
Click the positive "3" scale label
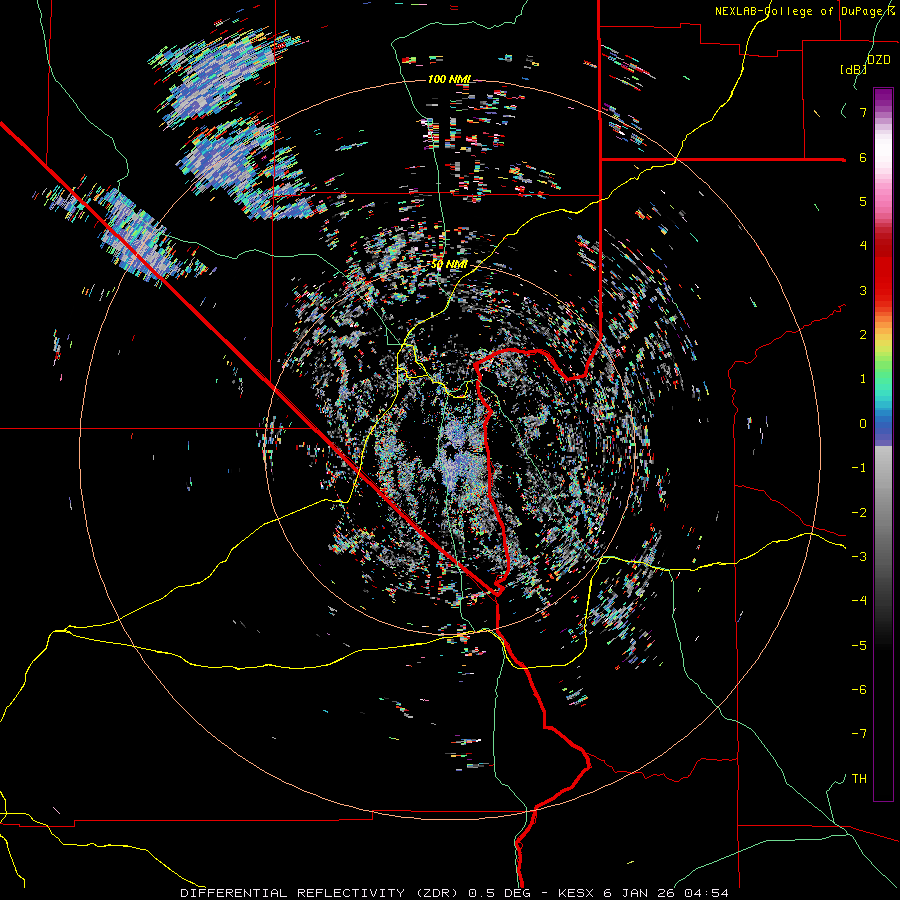(863, 290)
